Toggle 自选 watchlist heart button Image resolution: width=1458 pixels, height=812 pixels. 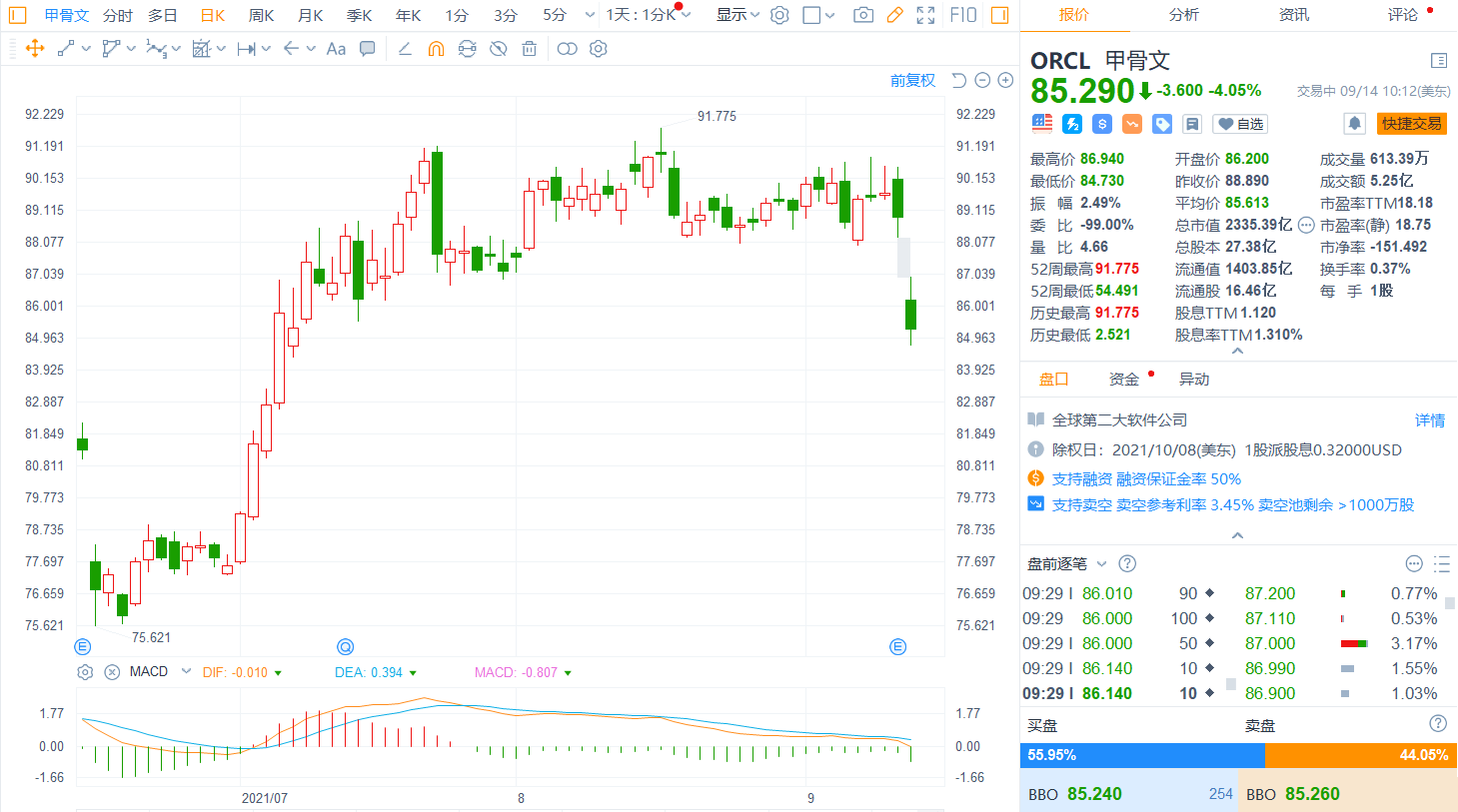[1240, 124]
